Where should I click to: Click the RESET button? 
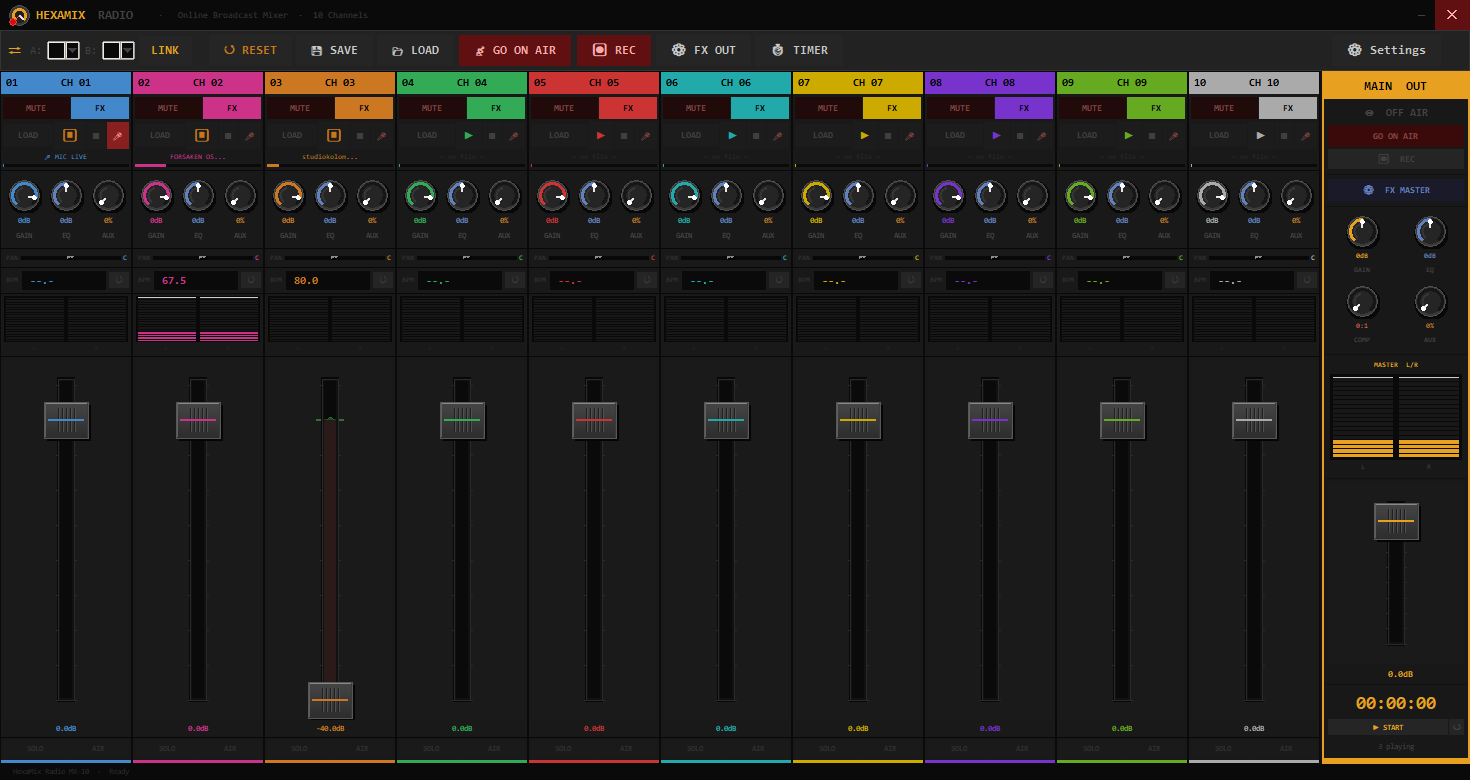(x=250, y=50)
